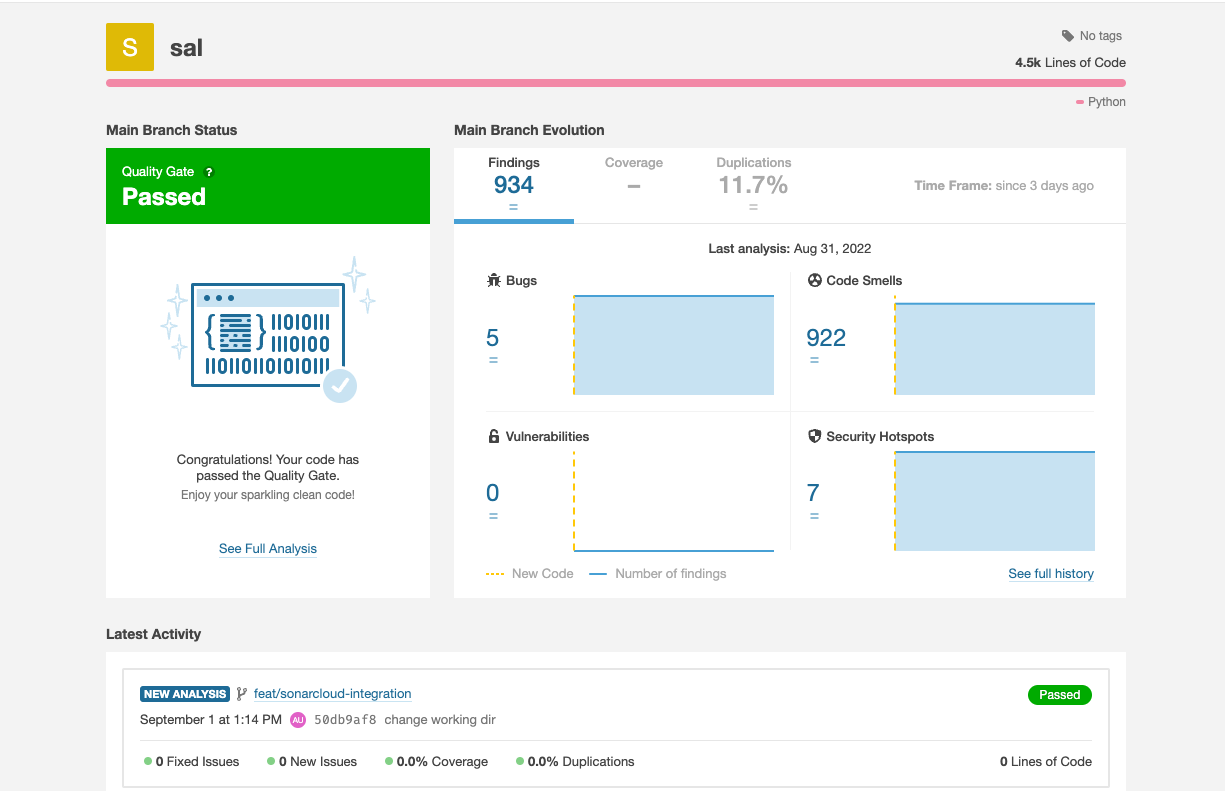Open the feat/sonarcloud-integration branch link

click(x=332, y=694)
